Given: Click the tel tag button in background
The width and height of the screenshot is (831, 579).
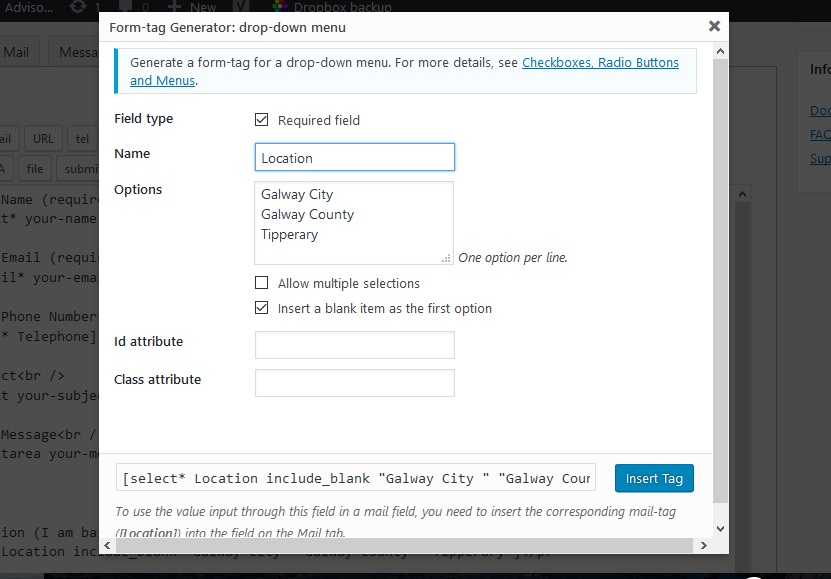Looking at the screenshot, I should pyautogui.click(x=82, y=139).
